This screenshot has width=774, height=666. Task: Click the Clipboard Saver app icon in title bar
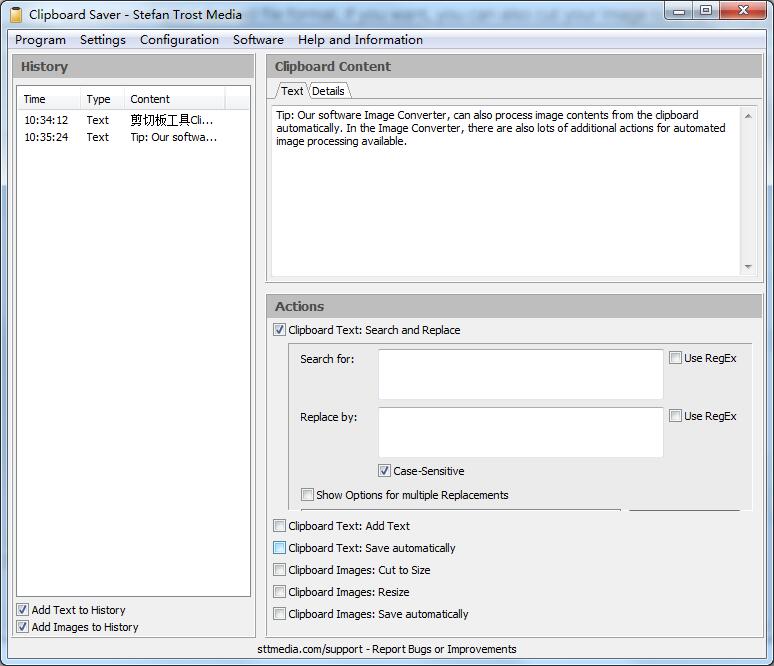(x=16, y=15)
